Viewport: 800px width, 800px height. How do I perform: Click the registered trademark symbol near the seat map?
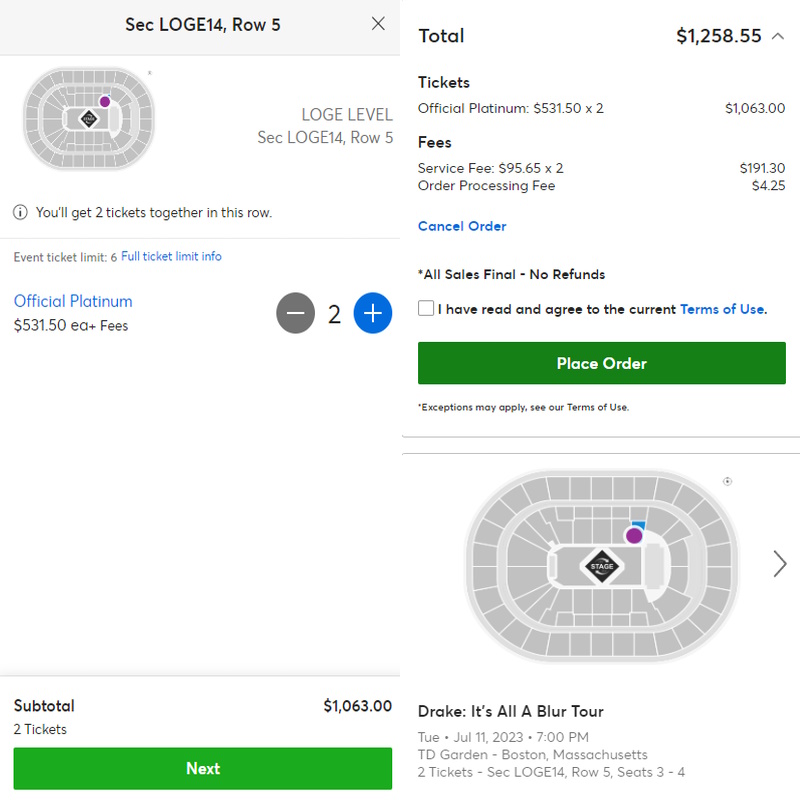(x=150, y=72)
